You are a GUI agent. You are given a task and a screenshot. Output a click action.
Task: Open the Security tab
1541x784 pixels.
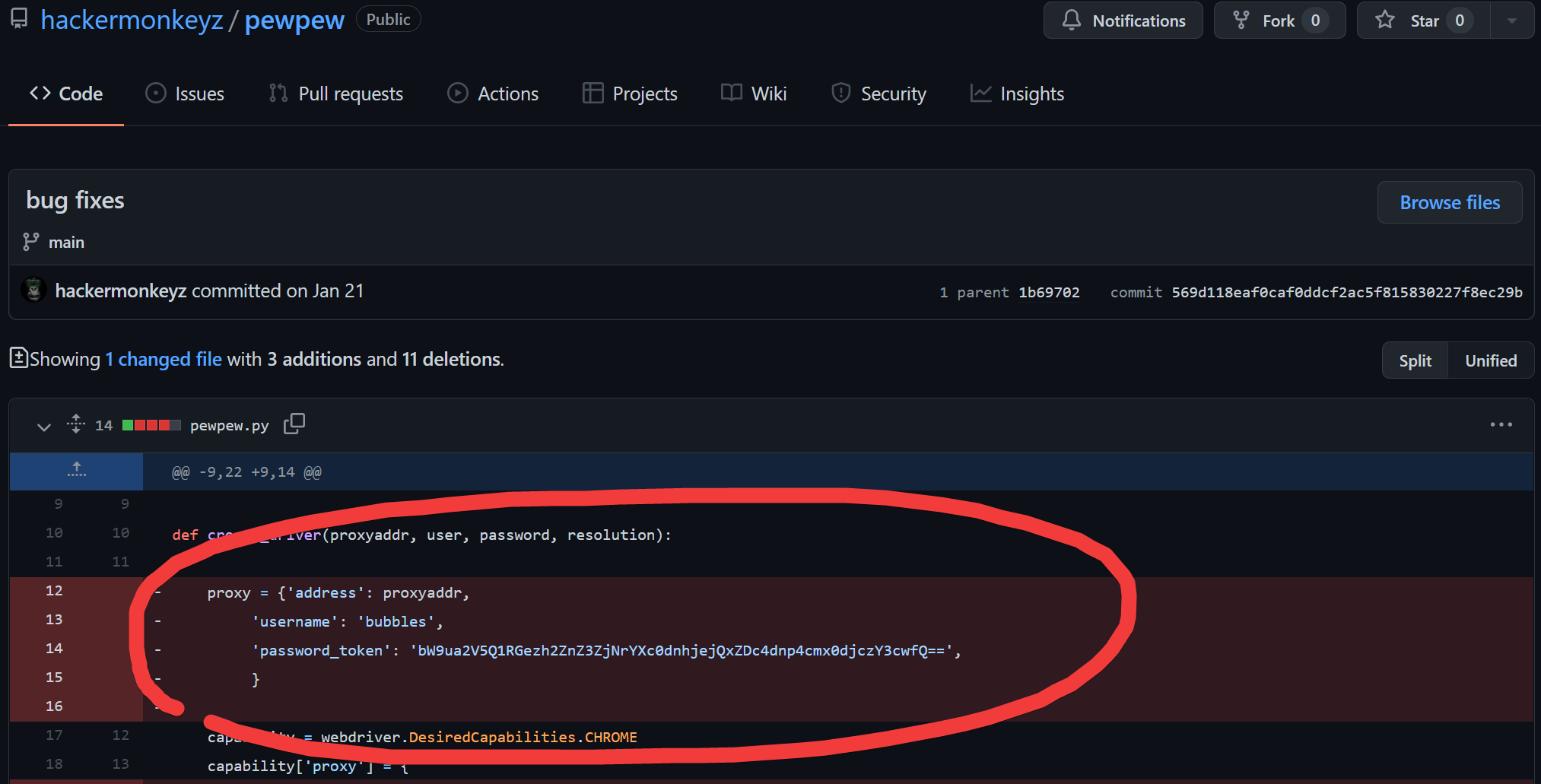(x=879, y=94)
